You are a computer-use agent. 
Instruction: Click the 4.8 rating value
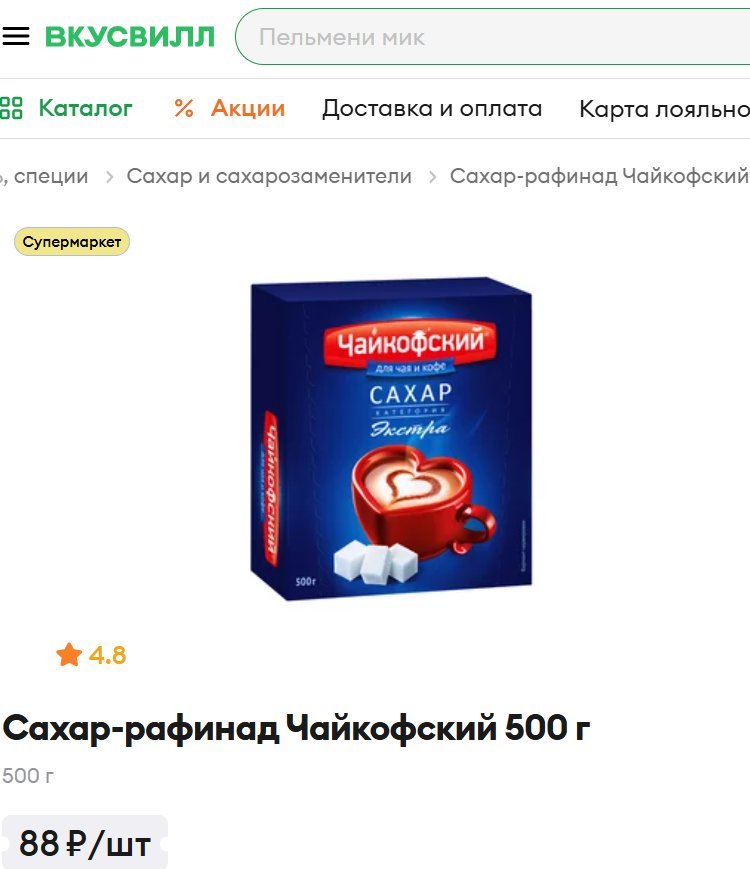point(108,656)
